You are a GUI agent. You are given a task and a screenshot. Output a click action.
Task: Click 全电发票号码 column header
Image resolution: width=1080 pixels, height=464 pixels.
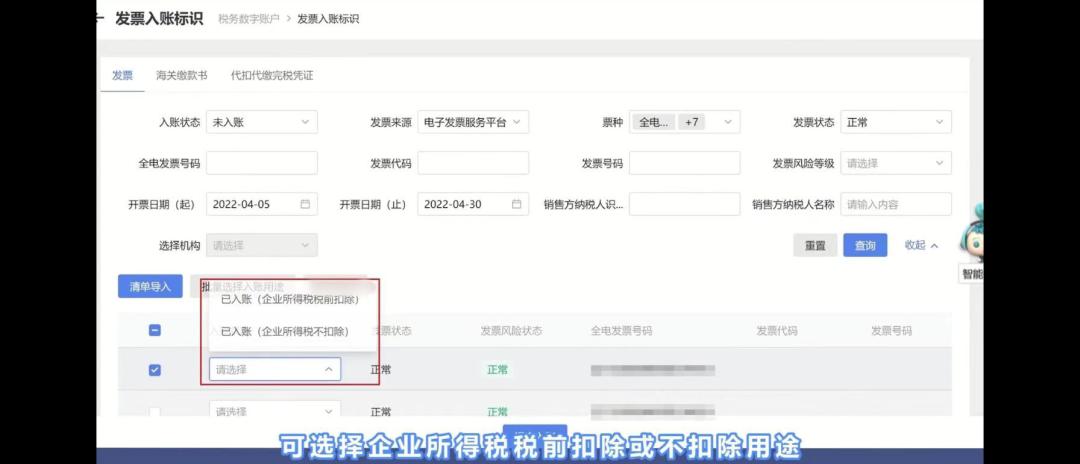coord(621,331)
